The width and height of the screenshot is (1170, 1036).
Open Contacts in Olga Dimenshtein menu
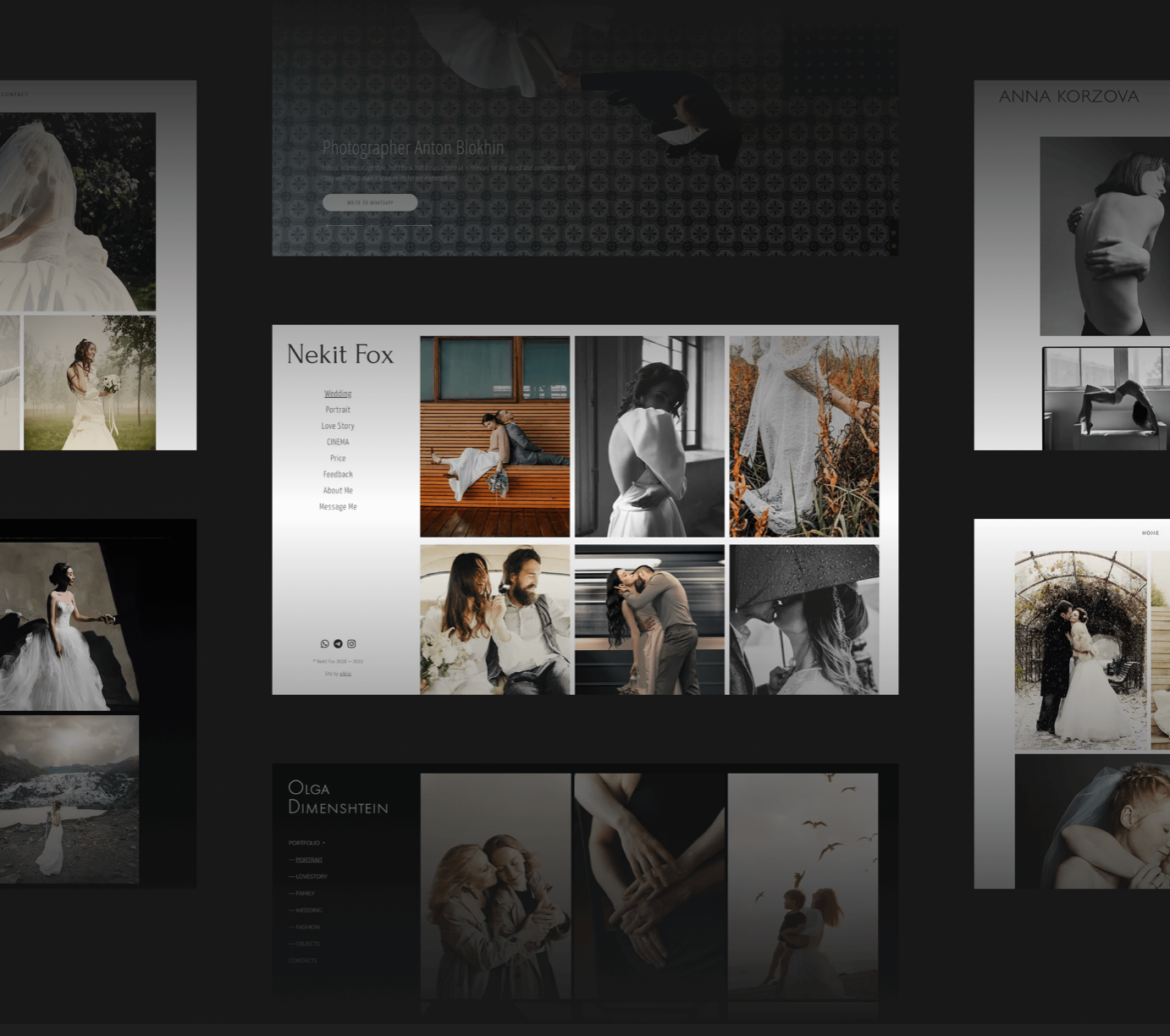coord(302,961)
